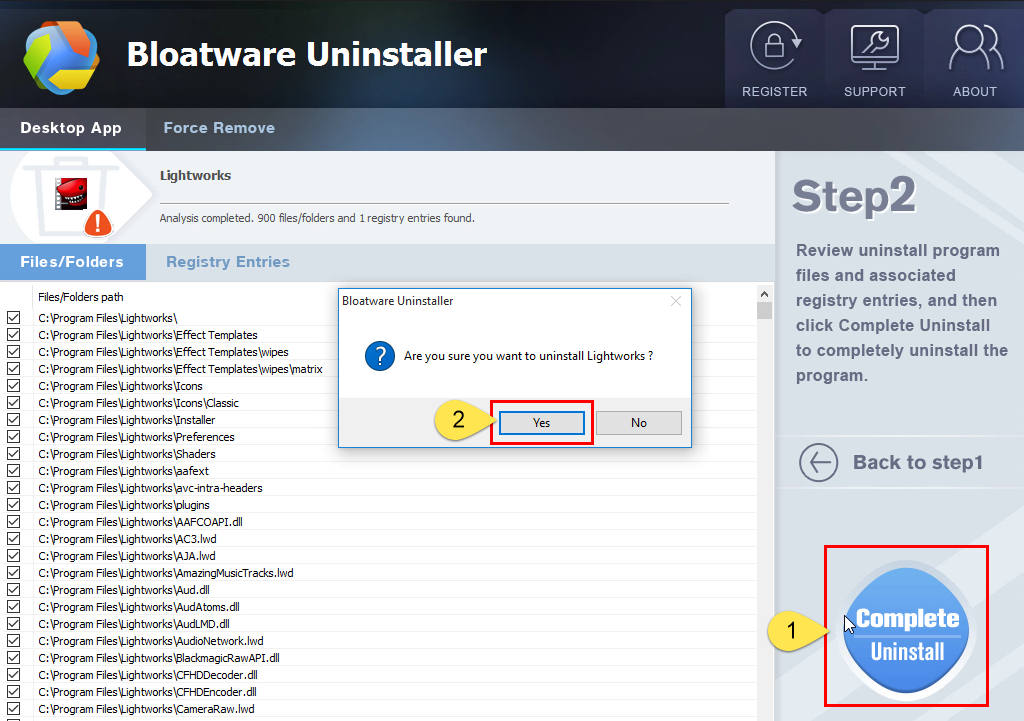Screen dimensions: 1024x721
Task: Click the Lightworks program name
Action: (195, 176)
